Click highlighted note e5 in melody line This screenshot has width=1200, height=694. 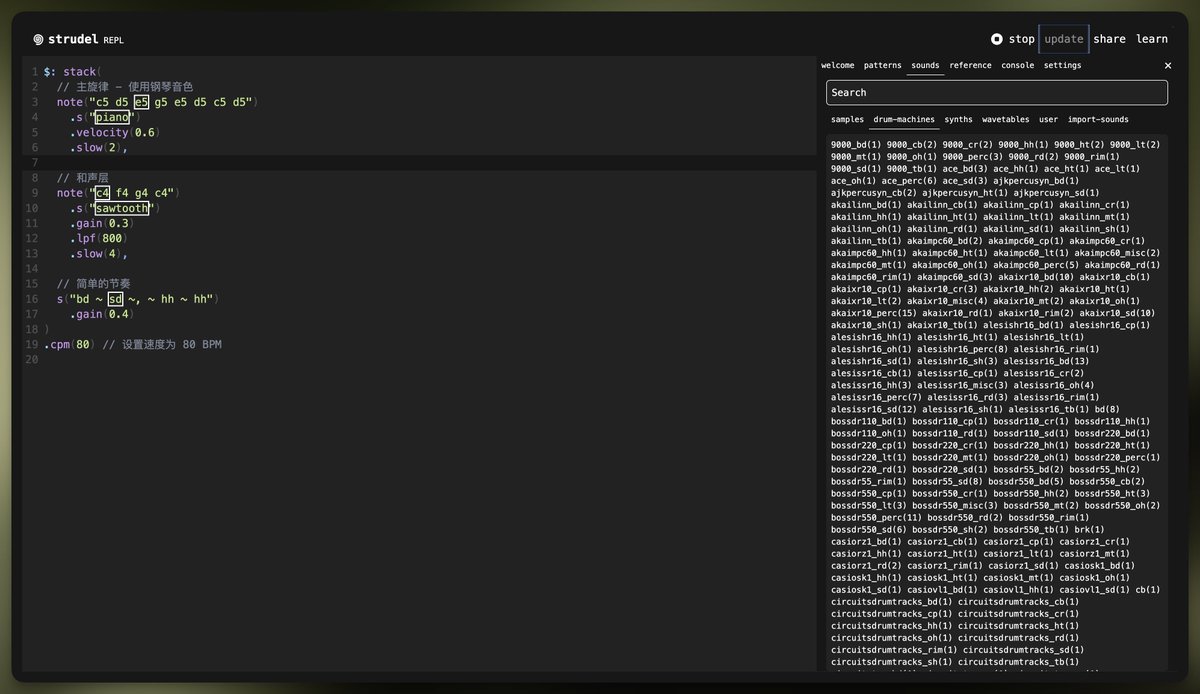coord(141,102)
